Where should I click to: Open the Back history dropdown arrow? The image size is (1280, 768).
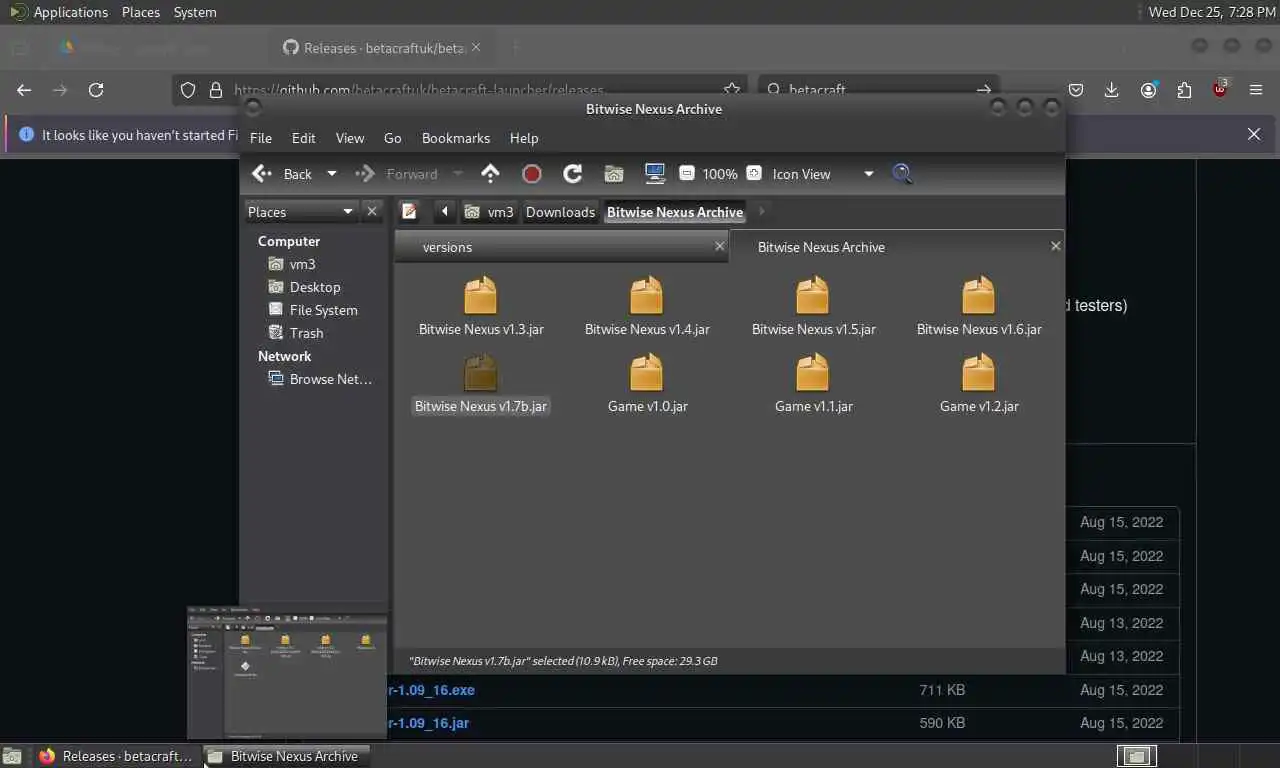[x=332, y=174]
